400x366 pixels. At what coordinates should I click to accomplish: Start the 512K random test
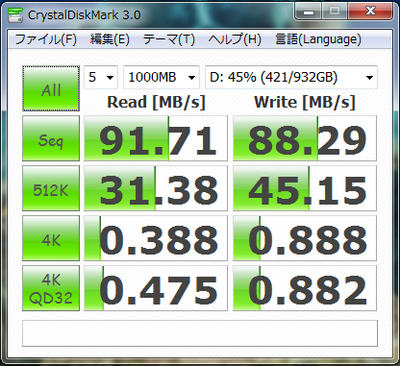click(51, 188)
